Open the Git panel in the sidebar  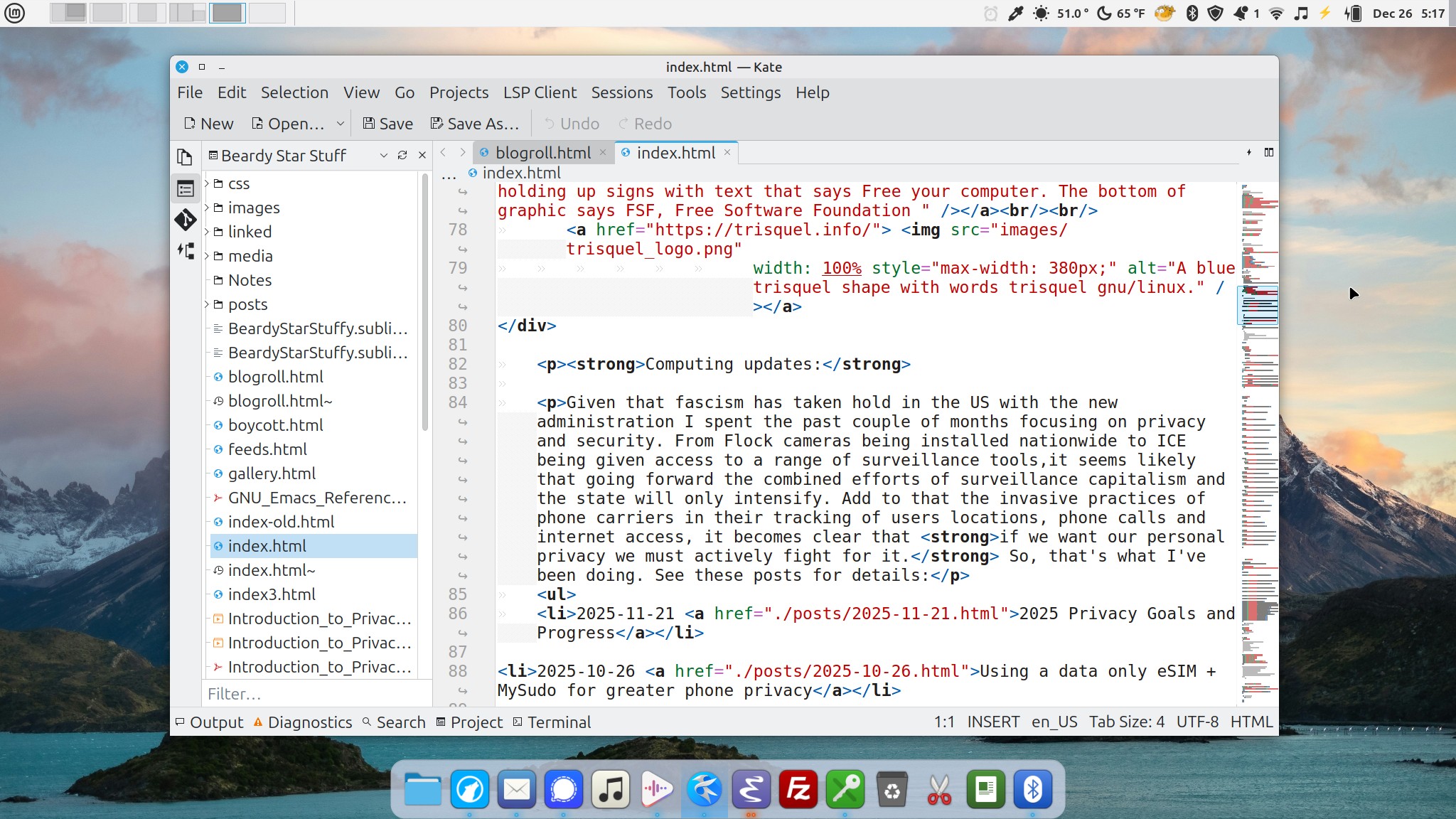(x=185, y=220)
